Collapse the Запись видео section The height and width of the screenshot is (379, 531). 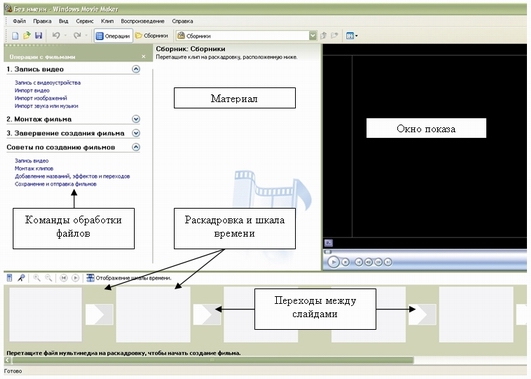point(136,69)
